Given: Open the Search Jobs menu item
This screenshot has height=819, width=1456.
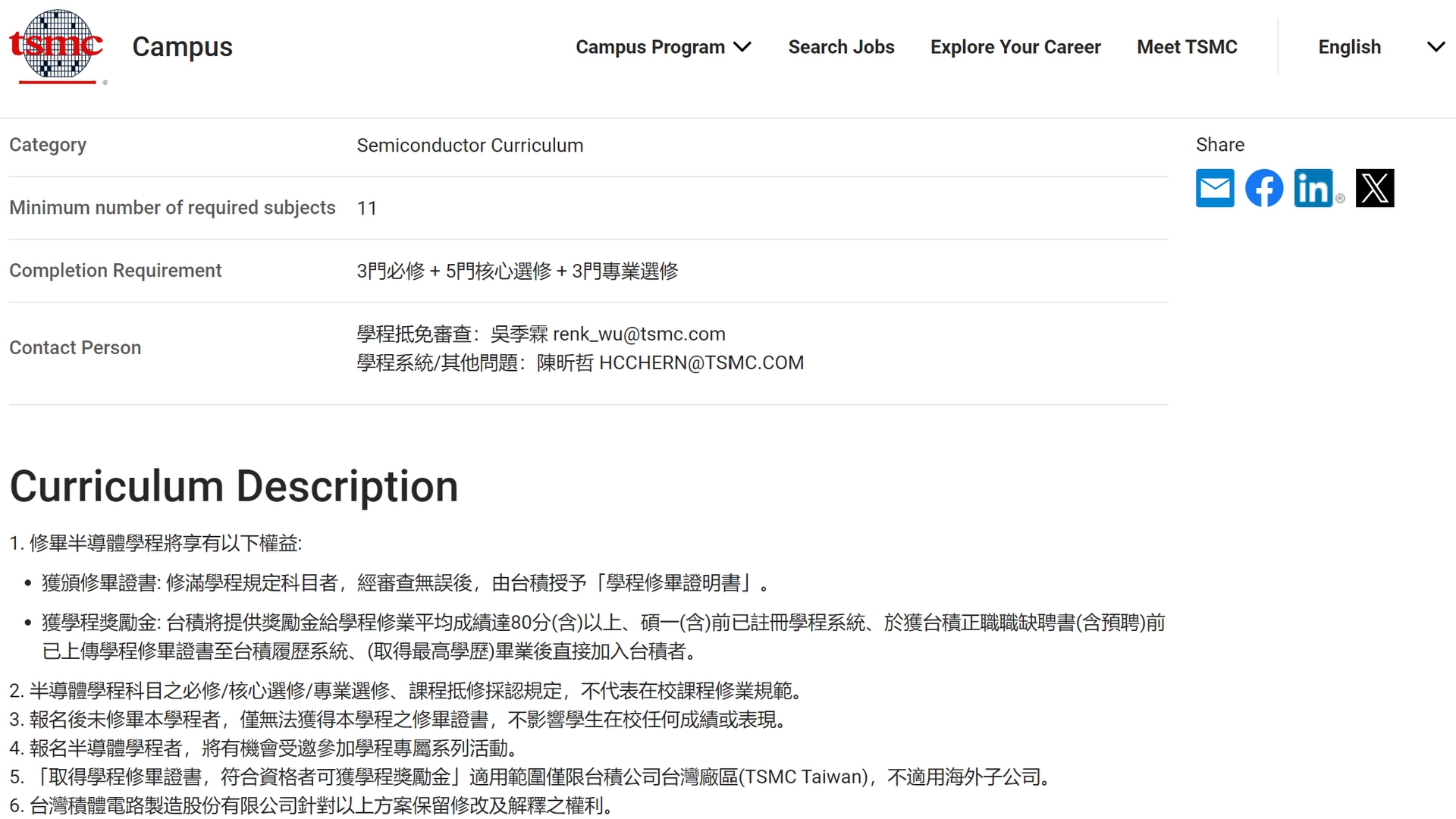Looking at the screenshot, I should point(841,47).
